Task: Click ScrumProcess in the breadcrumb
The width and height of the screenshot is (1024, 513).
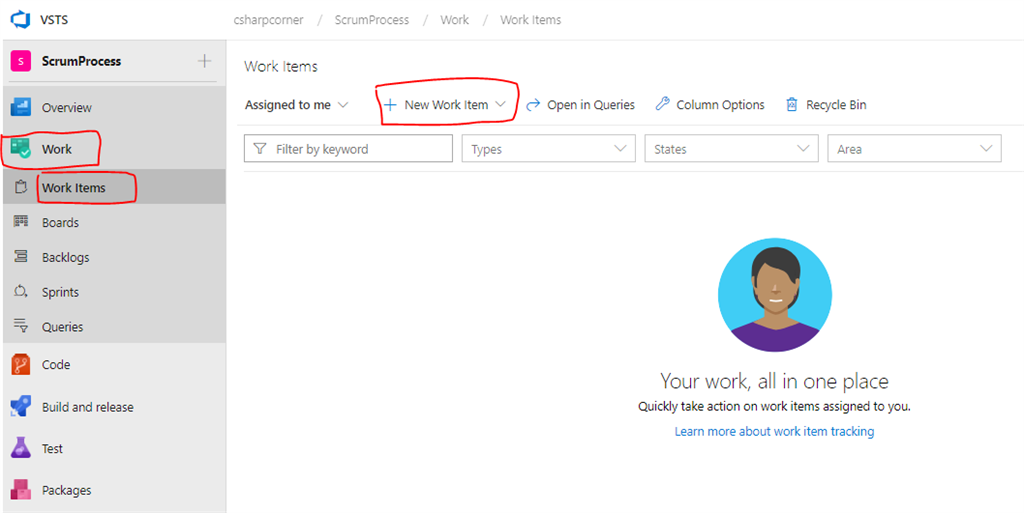Action: coord(372,20)
